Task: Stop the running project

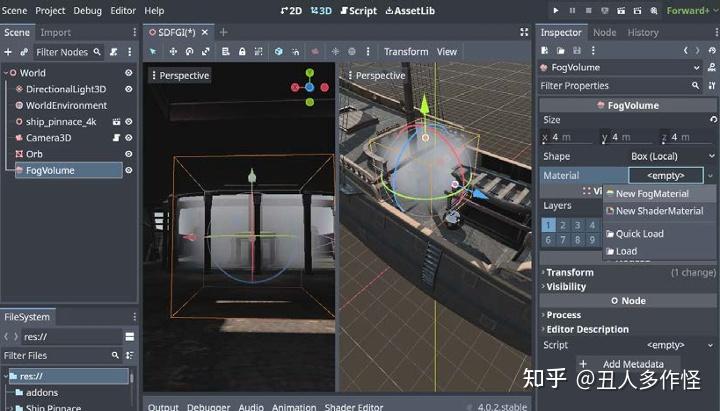Action: point(588,10)
